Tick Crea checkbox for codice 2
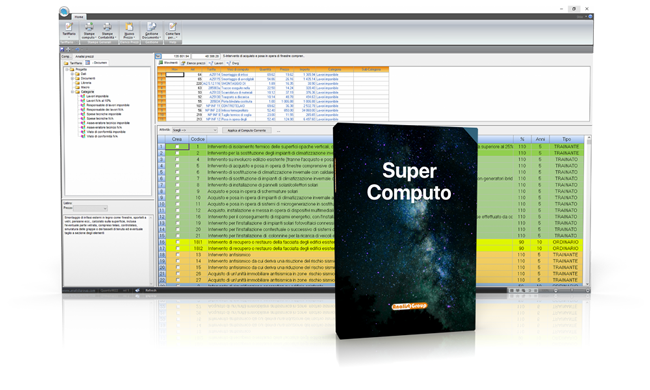 pos(177,153)
